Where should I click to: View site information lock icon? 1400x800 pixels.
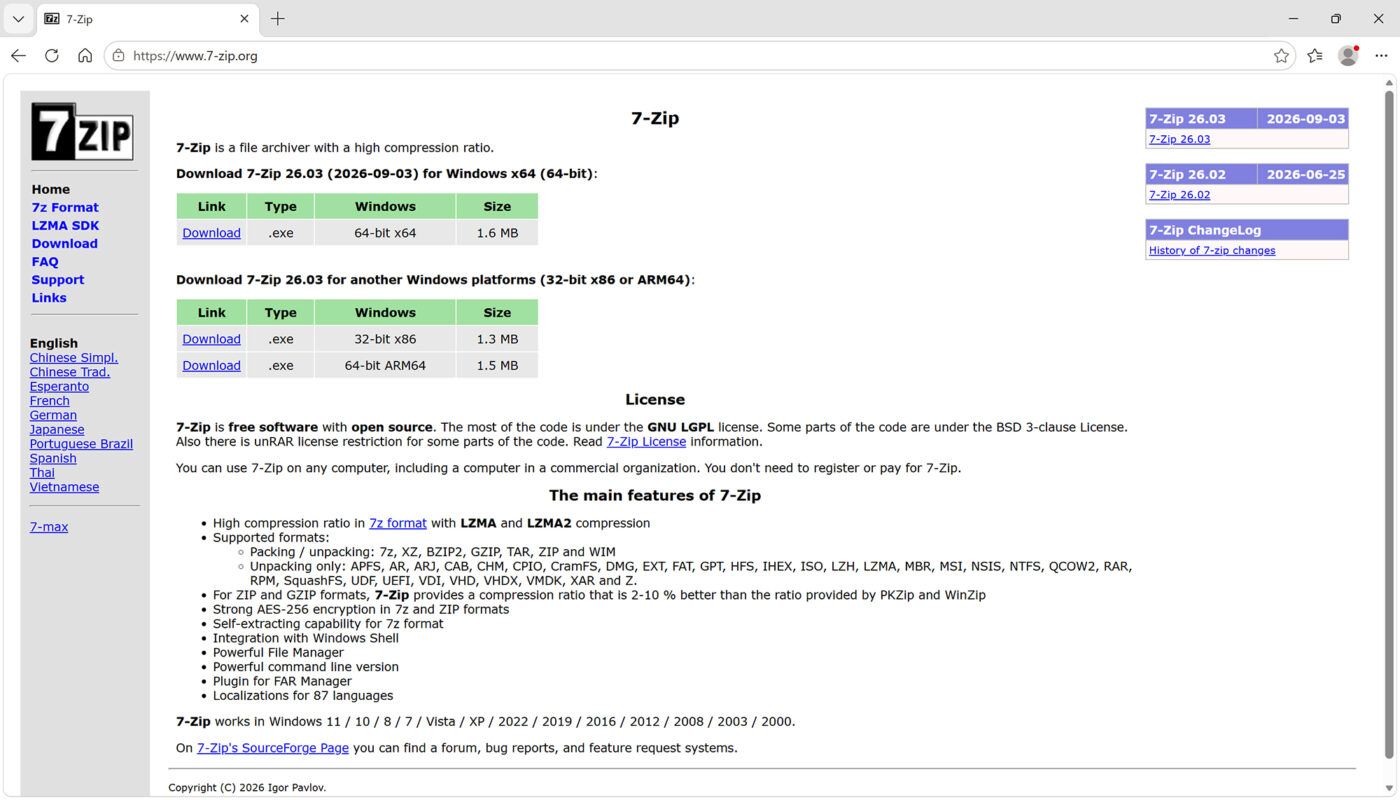point(118,56)
